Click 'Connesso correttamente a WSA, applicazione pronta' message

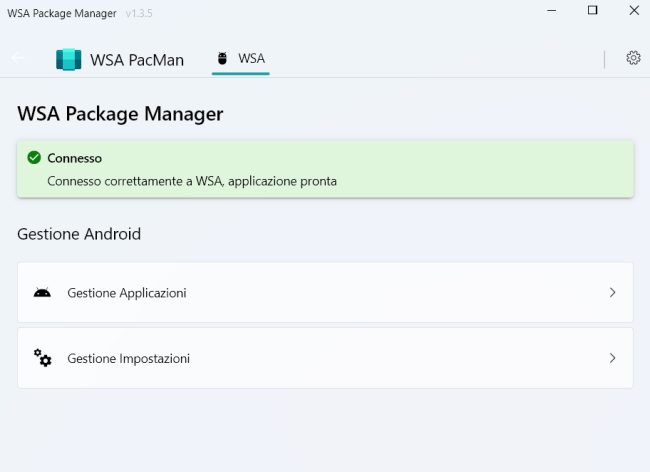click(x=192, y=181)
